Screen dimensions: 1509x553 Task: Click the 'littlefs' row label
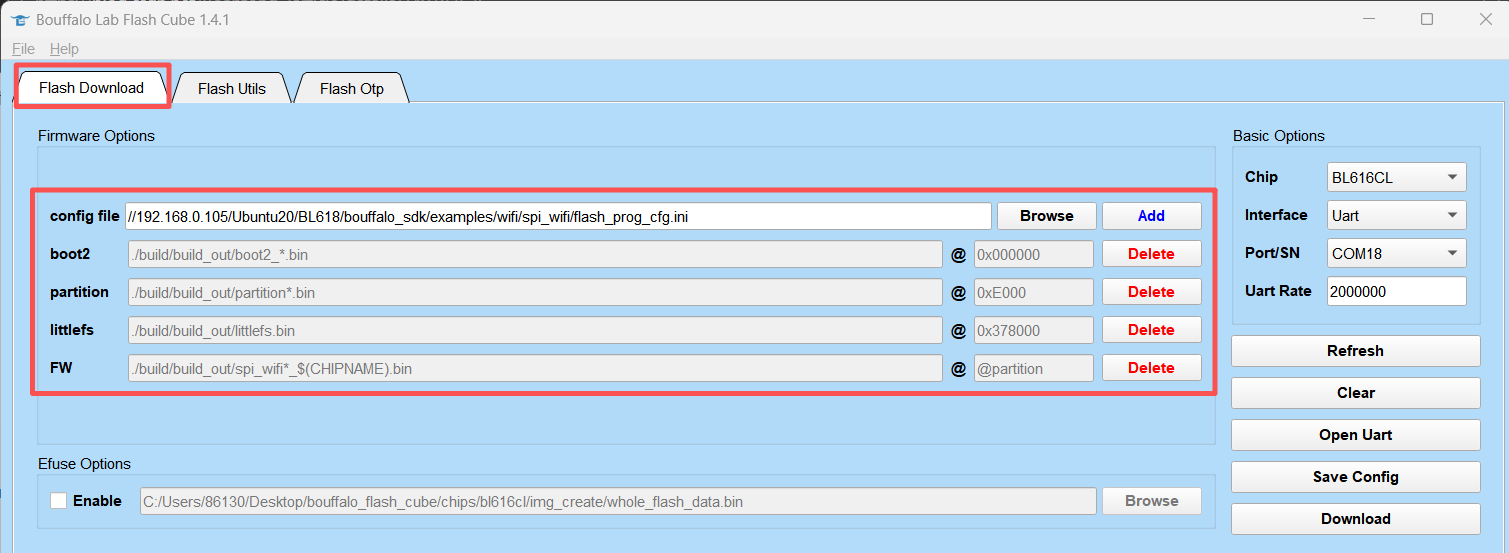click(x=73, y=330)
